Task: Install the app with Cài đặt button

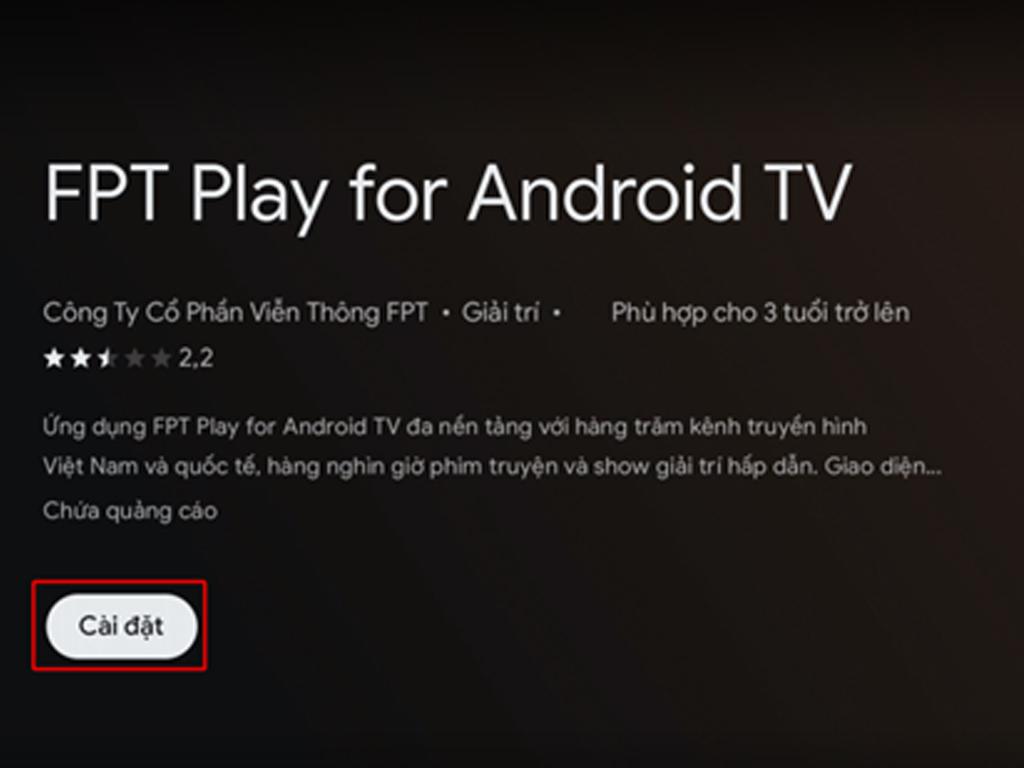Action: coord(121,626)
